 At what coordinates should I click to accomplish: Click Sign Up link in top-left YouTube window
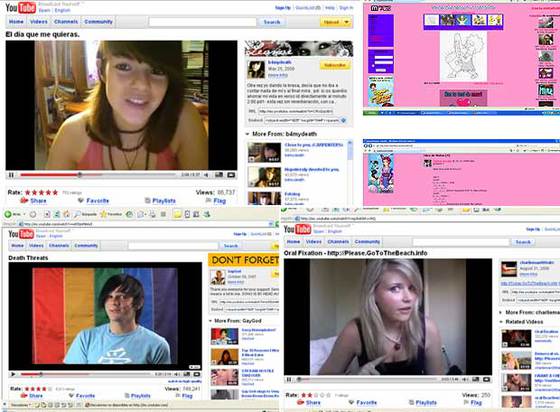pyautogui.click(x=283, y=8)
